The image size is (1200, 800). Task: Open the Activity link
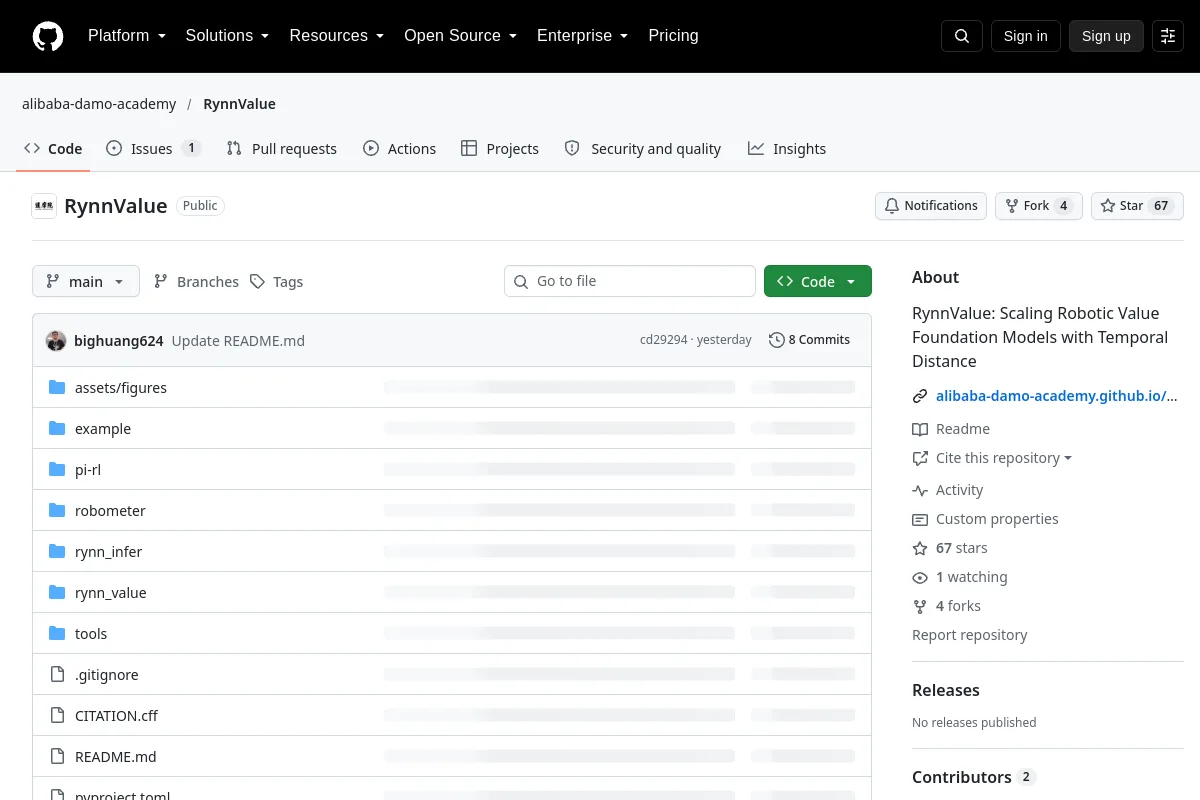[948, 490]
